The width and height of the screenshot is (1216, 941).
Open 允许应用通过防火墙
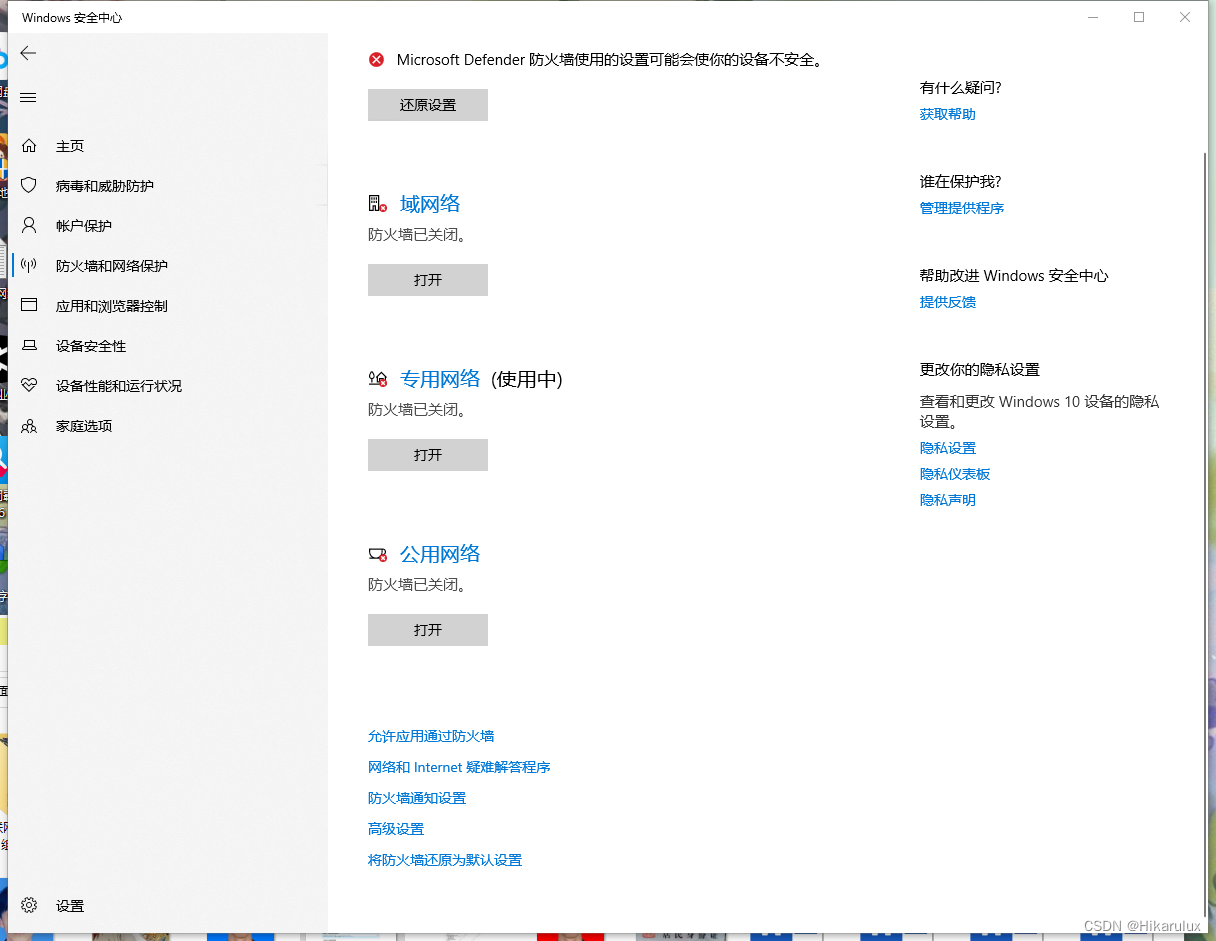point(430,735)
